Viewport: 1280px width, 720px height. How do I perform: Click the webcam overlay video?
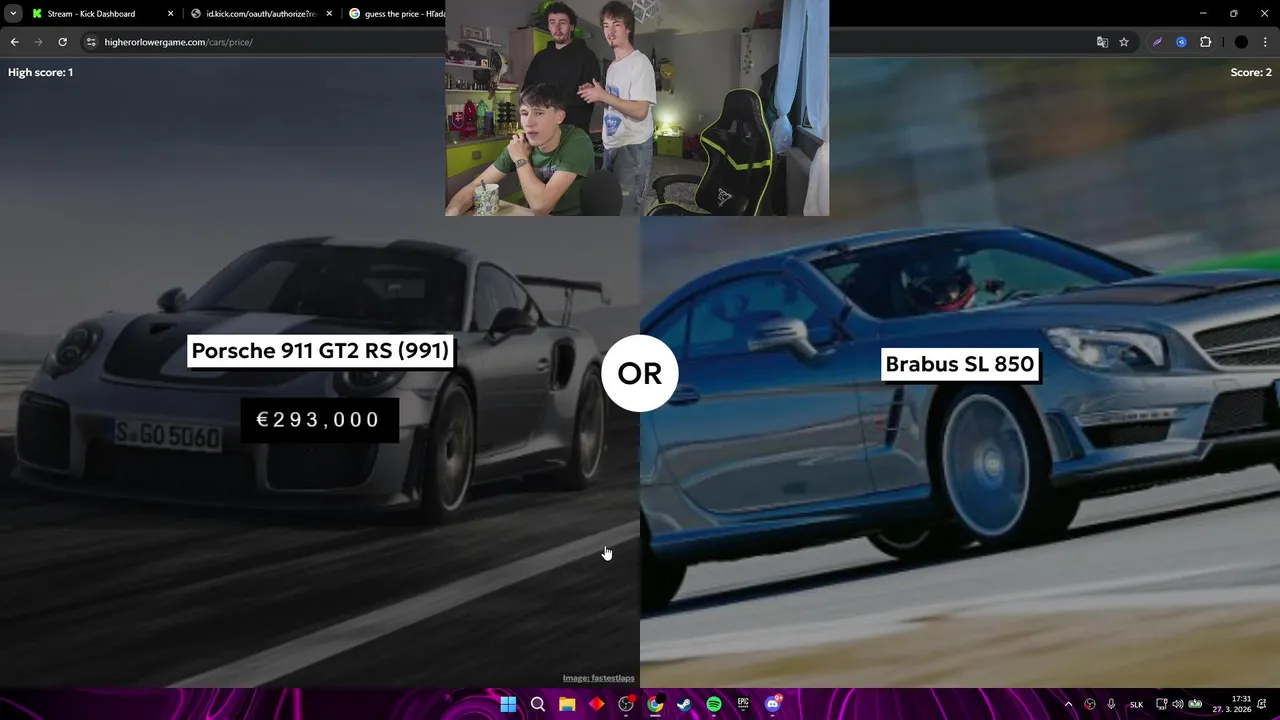pos(637,108)
